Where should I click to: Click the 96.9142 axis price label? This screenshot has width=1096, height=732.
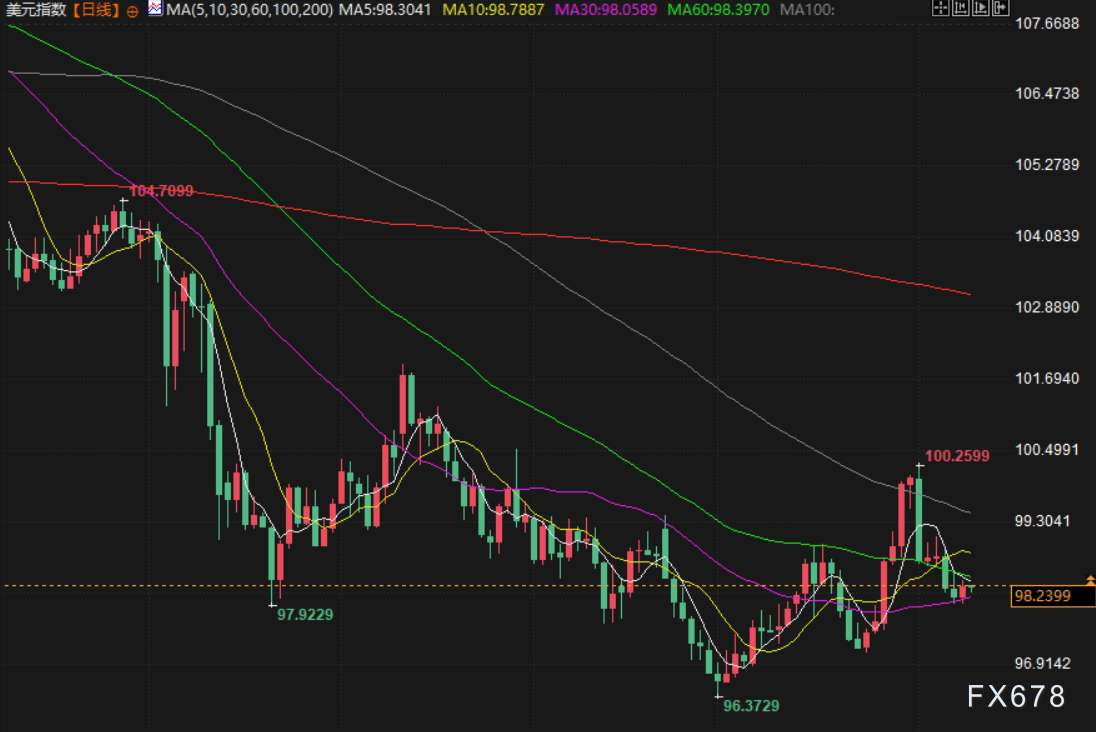coord(1042,663)
